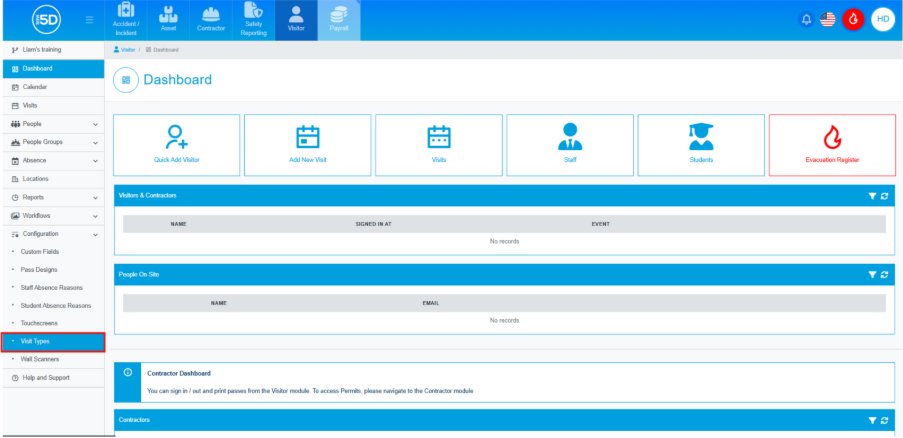This screenshot has width=903, height=438.
Task: Open Custom Fields under Configuration
Action: pos(54,252)
